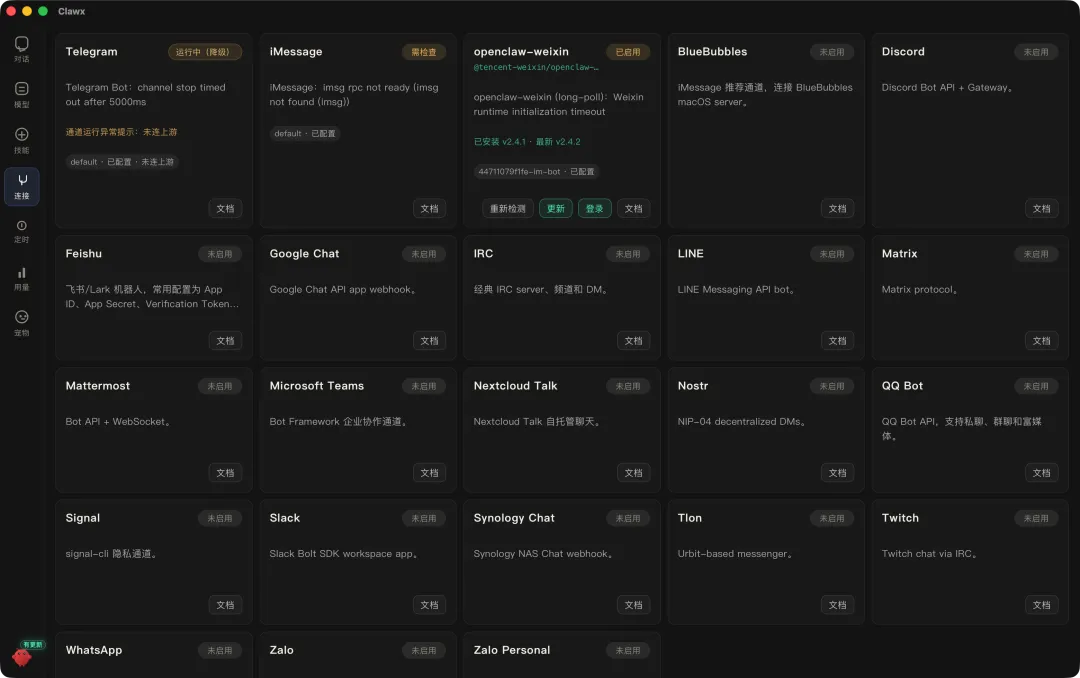The height and width of the screenshot is (678, 1080).
Task: Open 文档 for Discord card
Action: tap(1041, 209)
